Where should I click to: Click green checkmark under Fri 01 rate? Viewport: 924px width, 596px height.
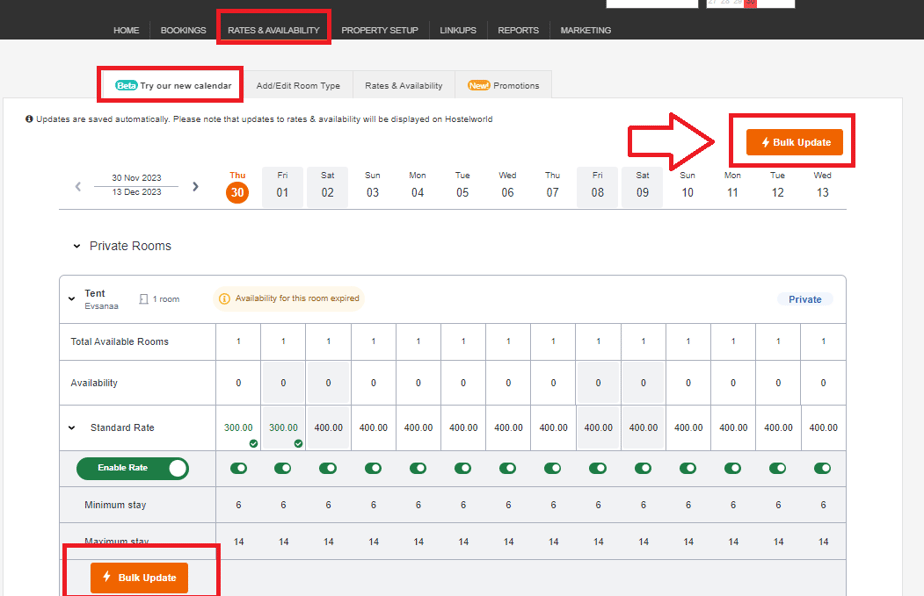click(x=298, y=443)
